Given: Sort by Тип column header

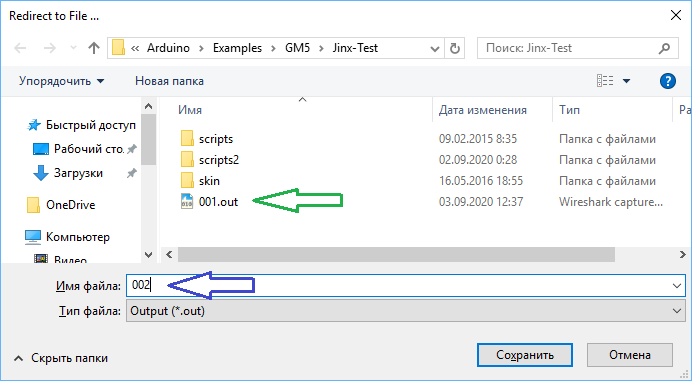Looking at the screenshot, I should 569,110.
